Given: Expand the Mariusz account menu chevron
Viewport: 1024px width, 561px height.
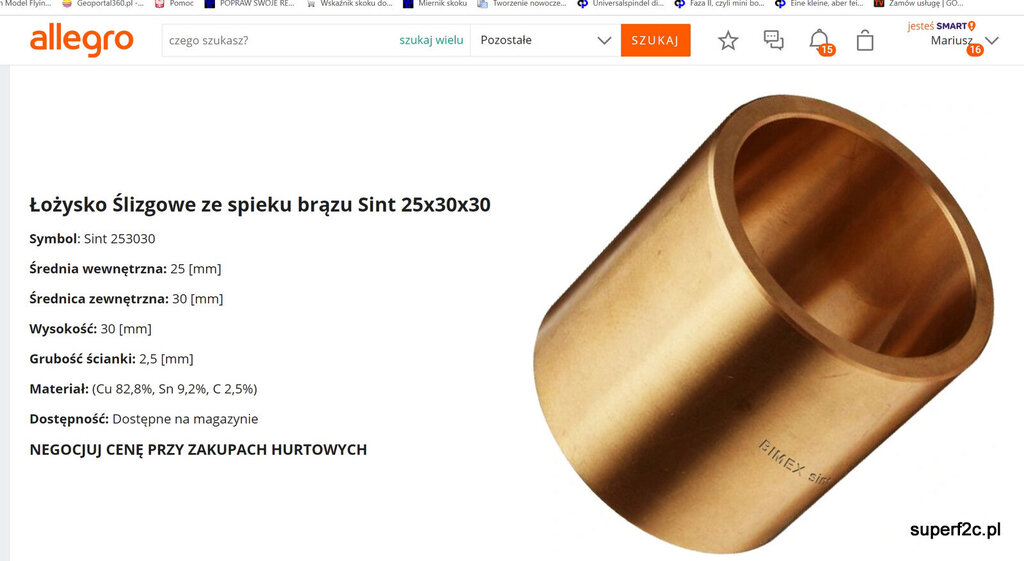Looking at the screenshot, I should pyautogui.click(x=992, y=40).
